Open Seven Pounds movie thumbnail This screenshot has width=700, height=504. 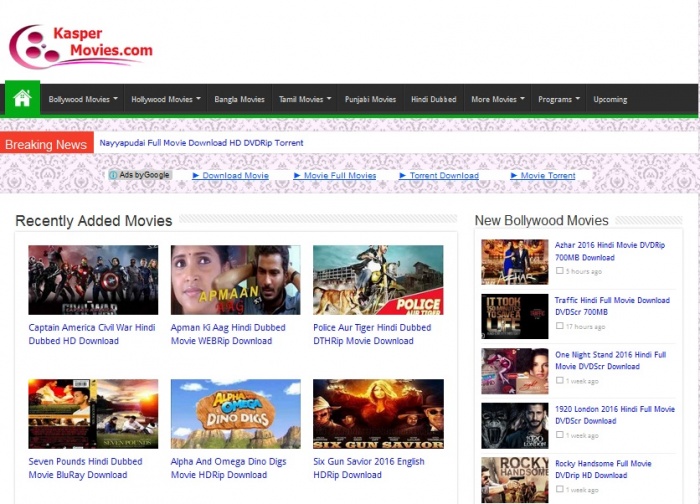point(93,414)
